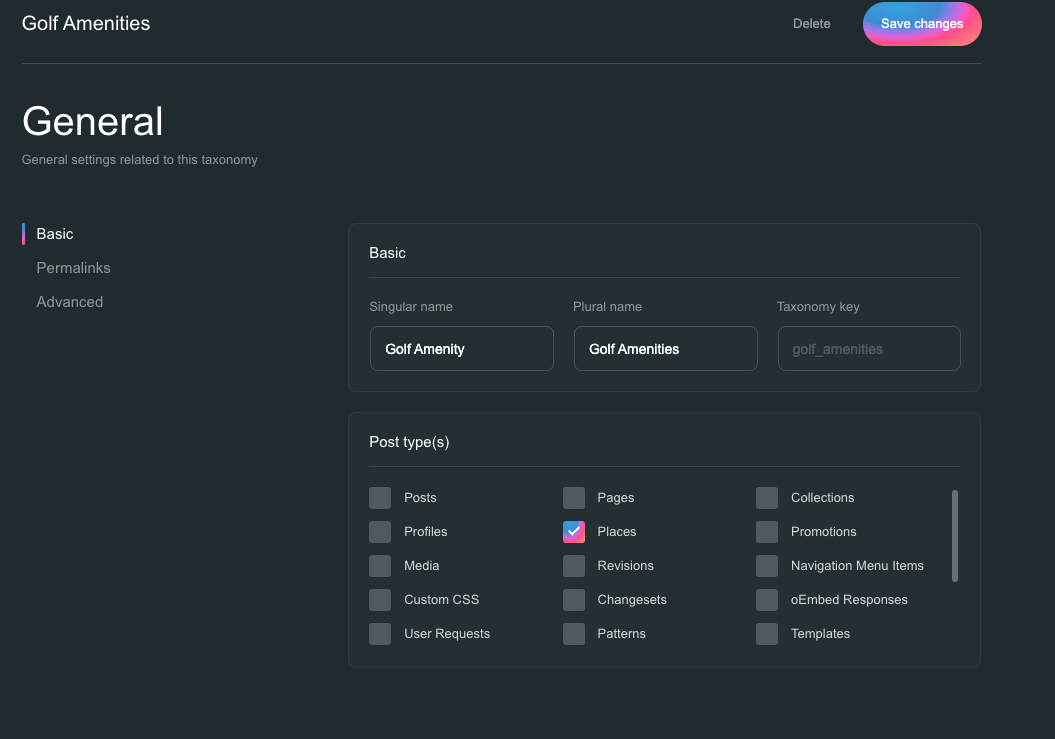Tick the Collections checkbox
The width and height of the screenshot is (1055, 739).
(767, 498)
